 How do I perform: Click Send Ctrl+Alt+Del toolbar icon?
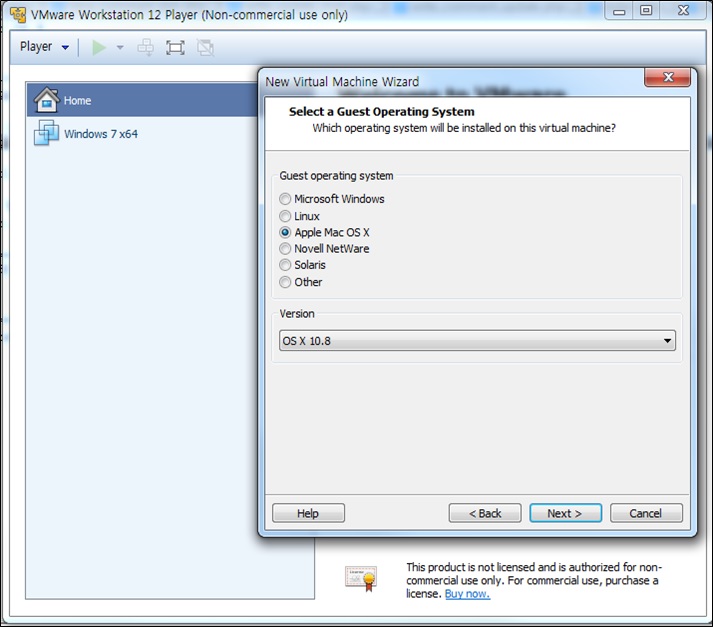tap(146, 47)
